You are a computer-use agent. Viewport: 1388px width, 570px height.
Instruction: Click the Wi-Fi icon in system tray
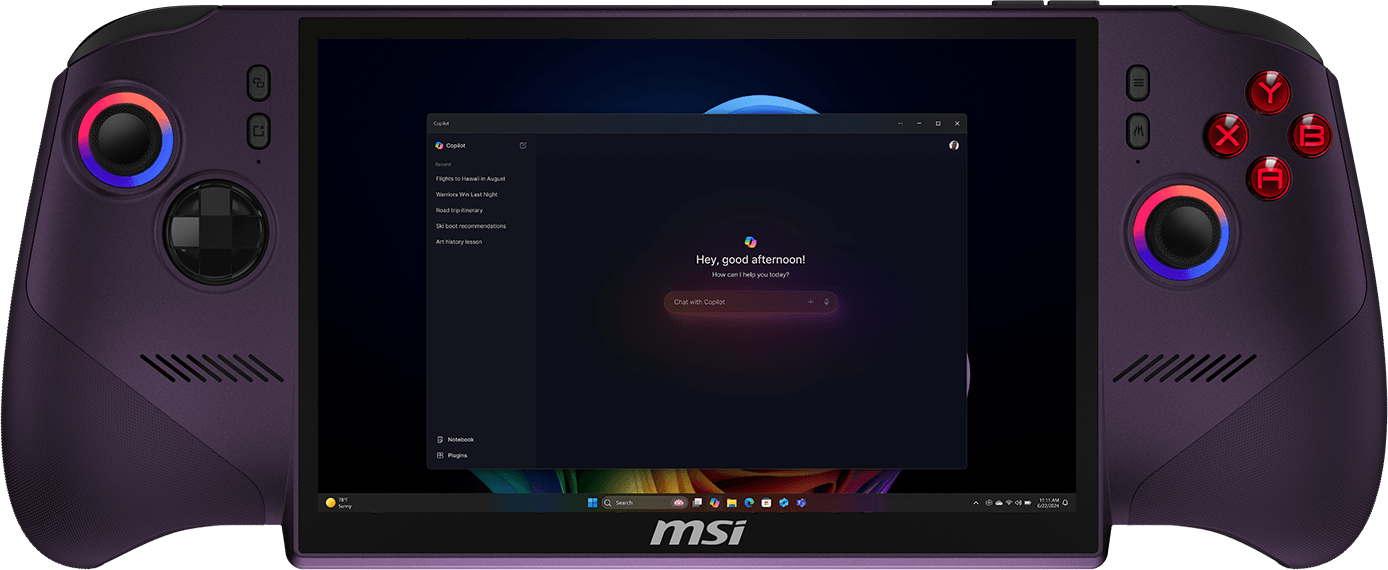[x=1009, y=503]
